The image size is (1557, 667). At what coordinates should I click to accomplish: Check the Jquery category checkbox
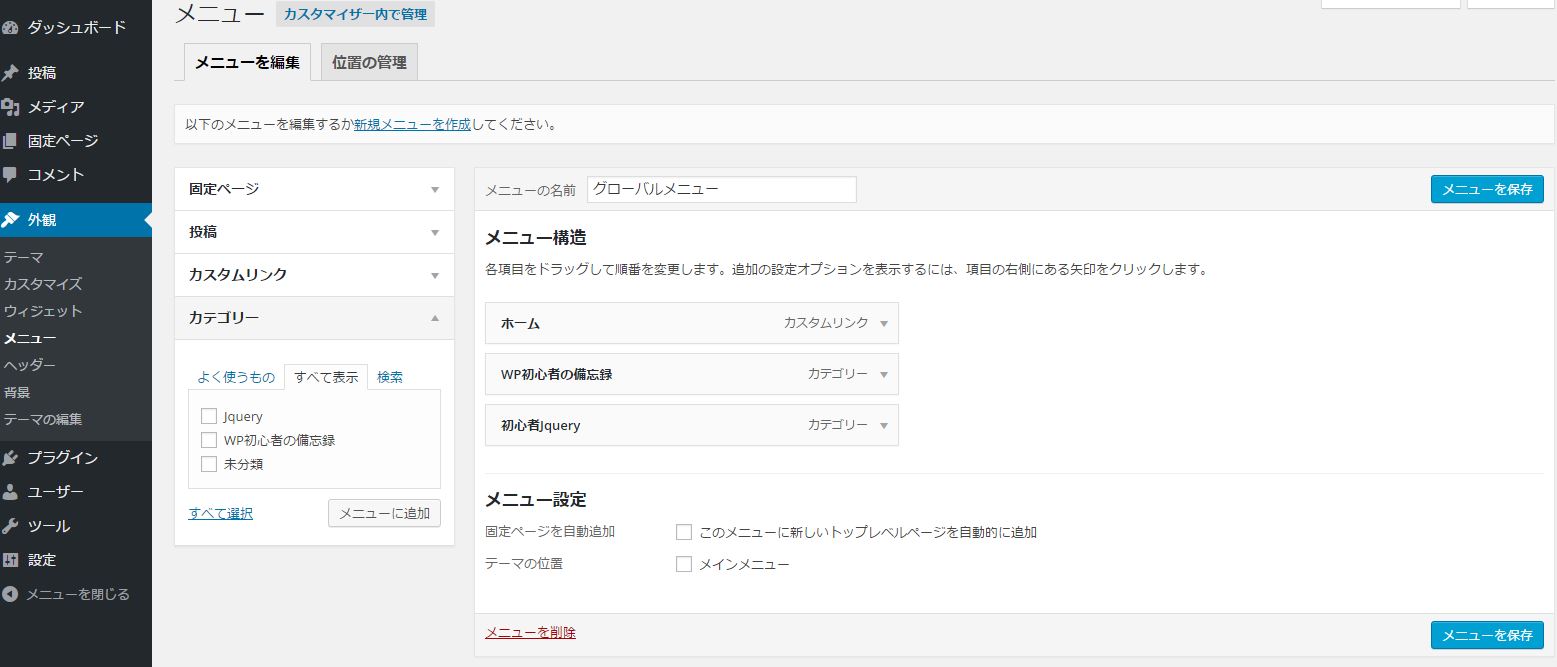pyautogui.click(x=209, y=416)
